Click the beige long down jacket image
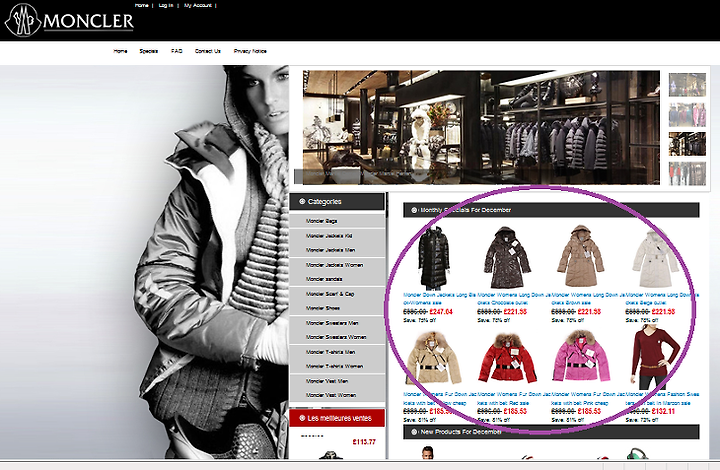This screenshot has width=720, height=470. pos(654,257)
